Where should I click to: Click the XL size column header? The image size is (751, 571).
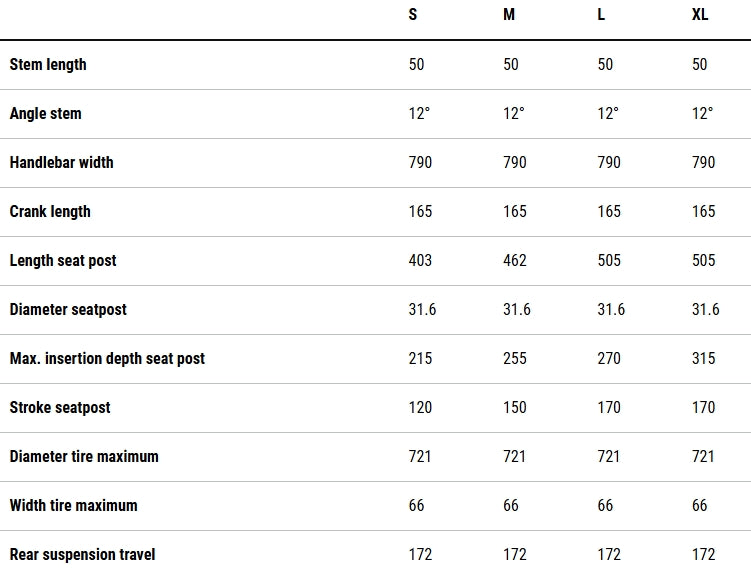pos(700,14)
